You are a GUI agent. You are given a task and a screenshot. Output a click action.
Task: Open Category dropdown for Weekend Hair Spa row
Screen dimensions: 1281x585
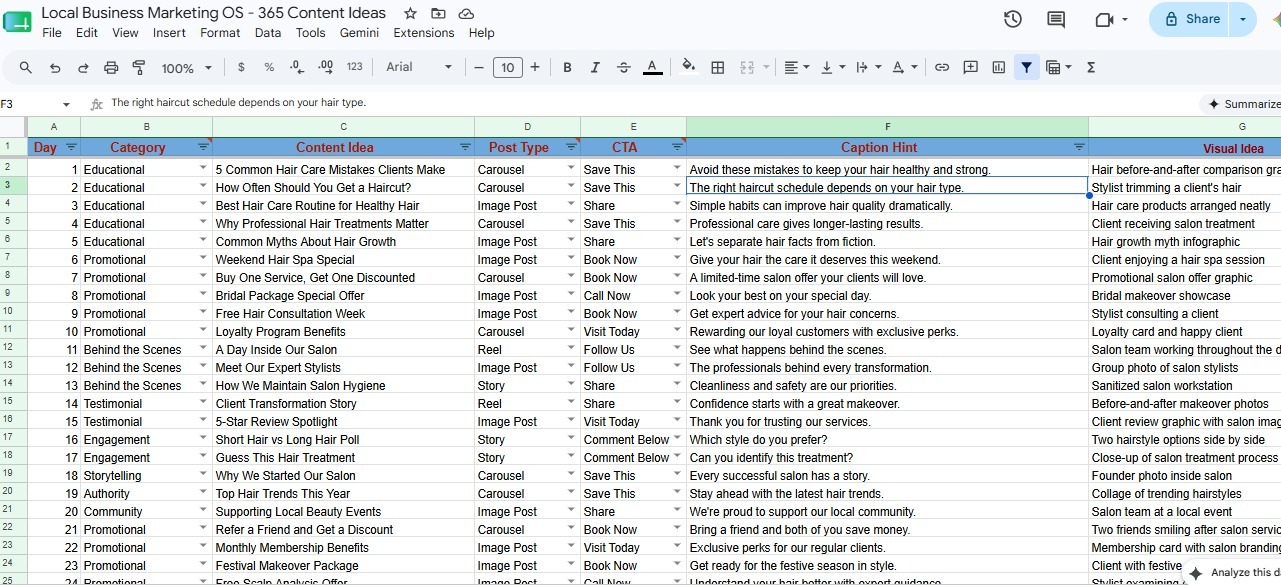203,259
